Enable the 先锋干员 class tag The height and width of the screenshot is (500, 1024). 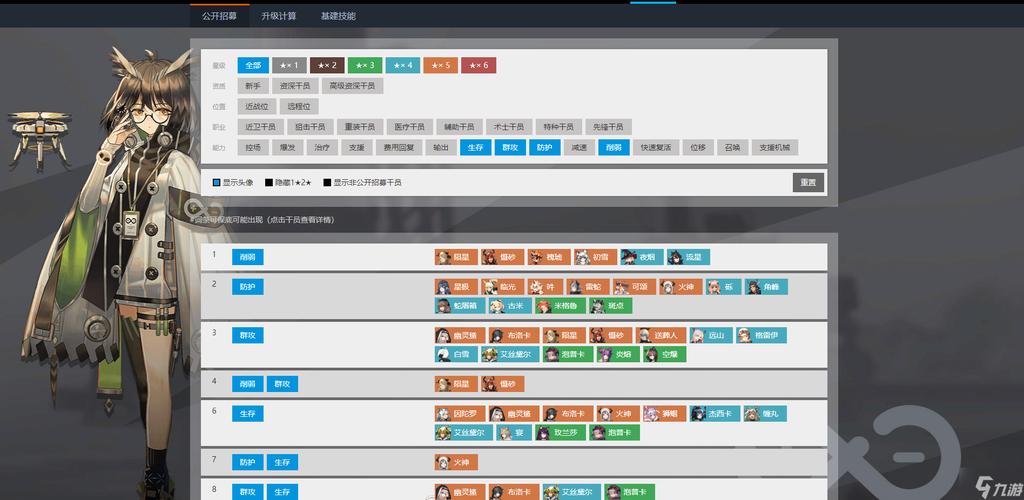pyautogui.click(x=608, y=127)
